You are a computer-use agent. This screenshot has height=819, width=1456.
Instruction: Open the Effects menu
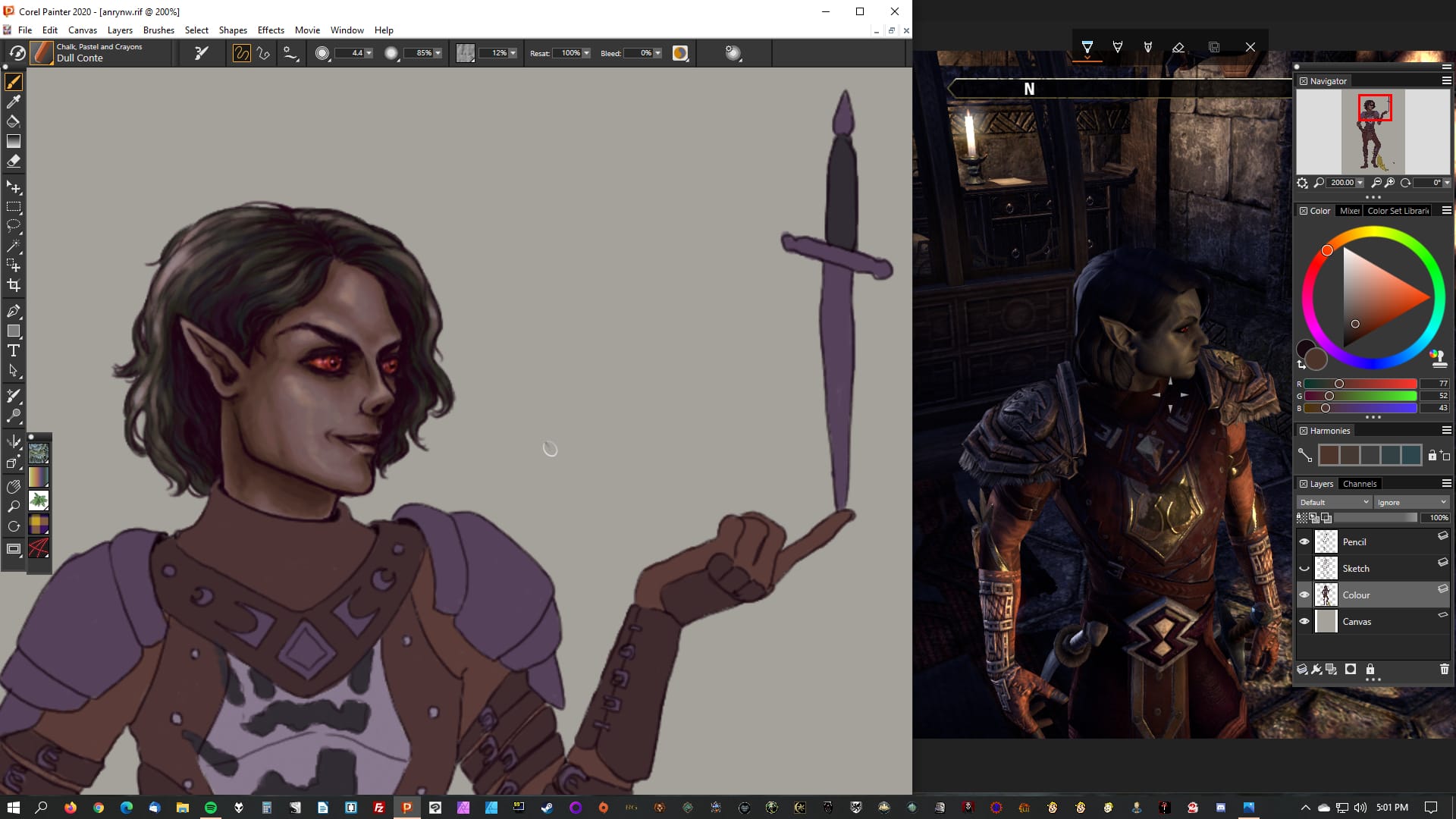(x=271, y=30)
